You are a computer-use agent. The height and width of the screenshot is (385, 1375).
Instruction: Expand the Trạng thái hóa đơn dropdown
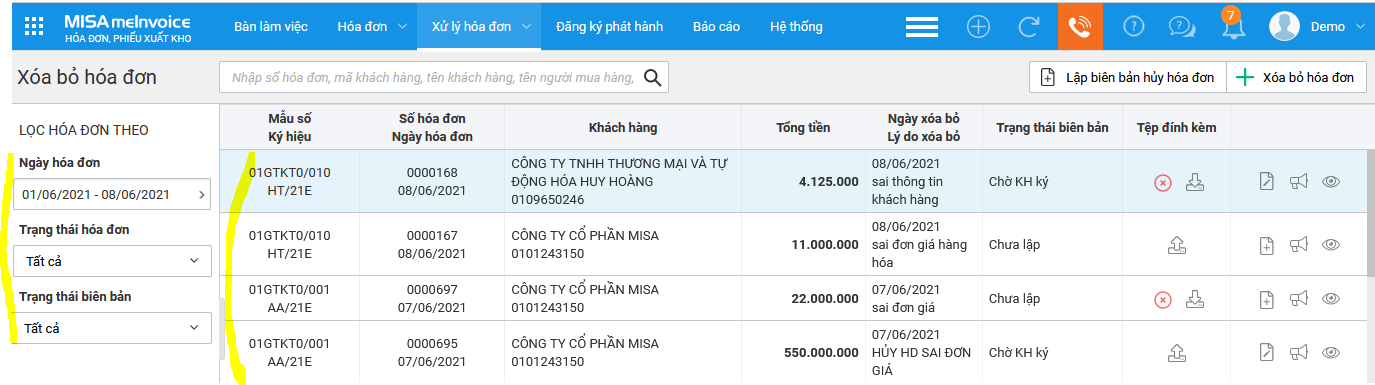click(x=115, y=261)
